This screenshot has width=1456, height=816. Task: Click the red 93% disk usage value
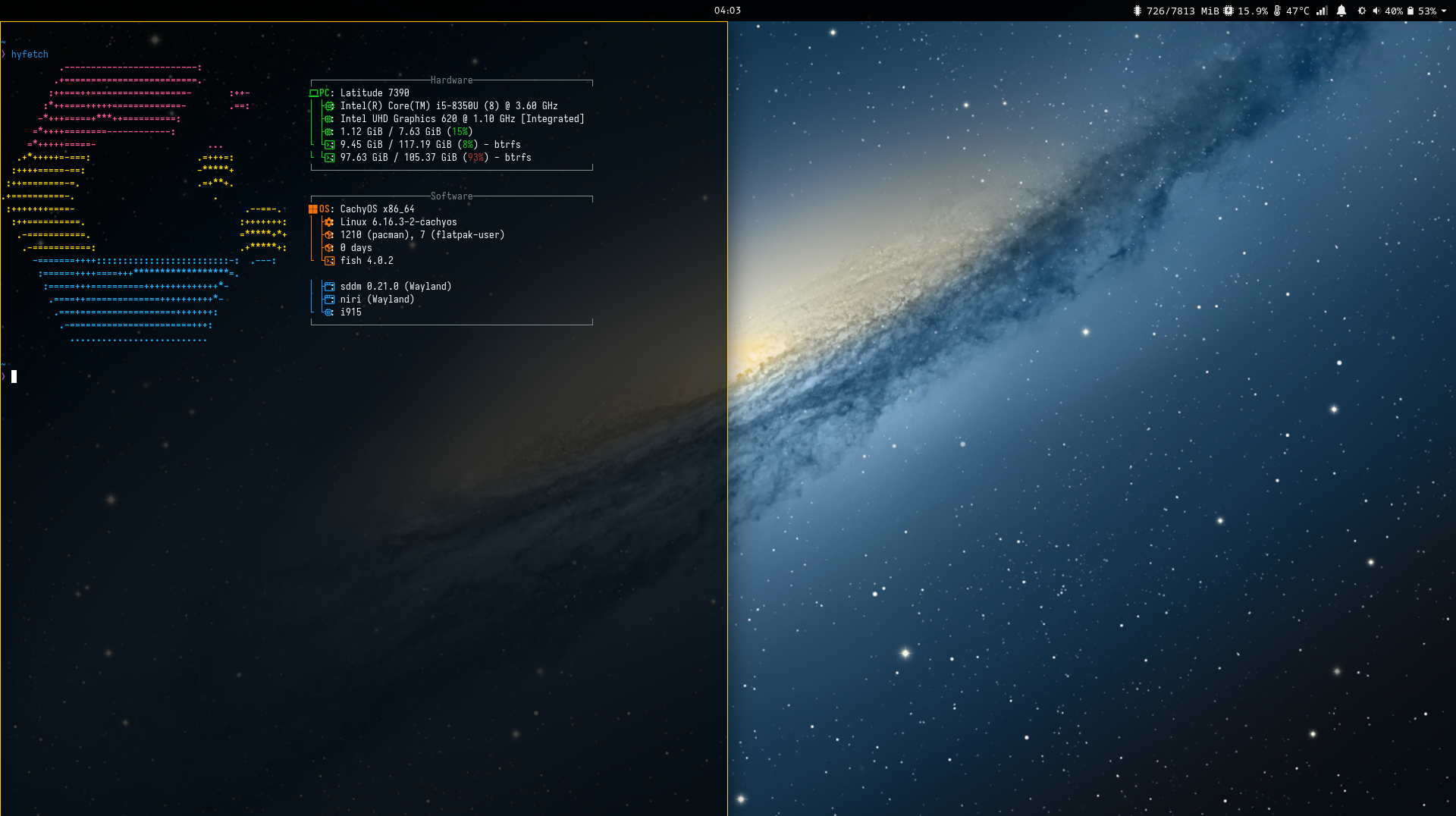(475, 158)
